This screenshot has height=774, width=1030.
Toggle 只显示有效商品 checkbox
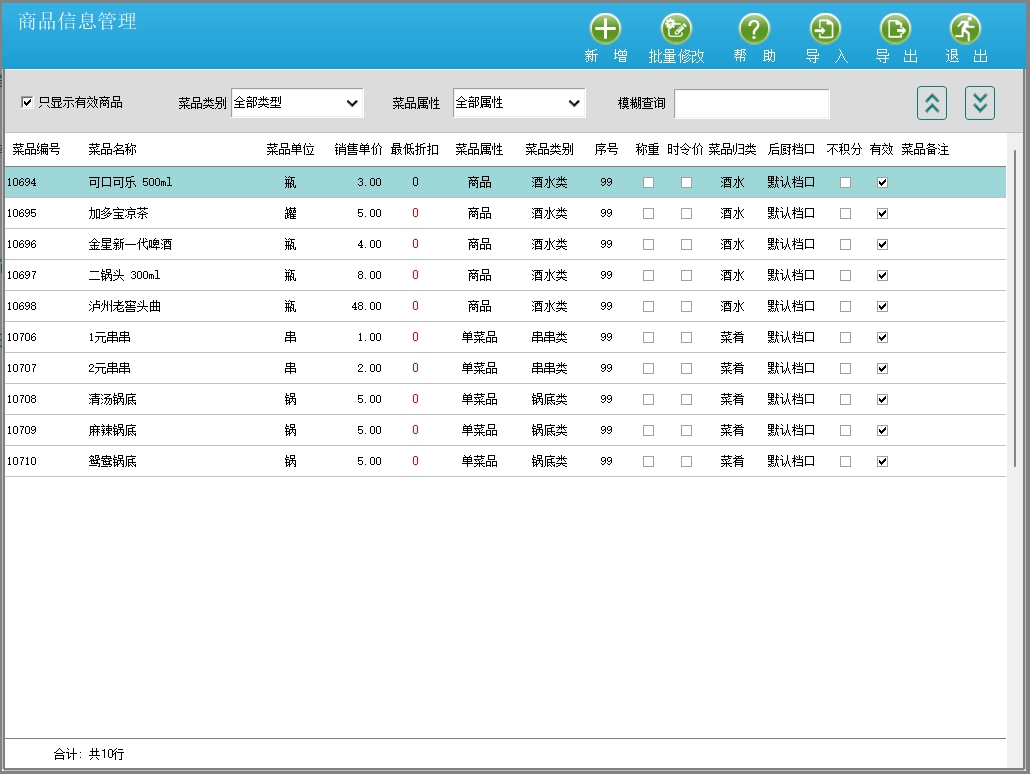(27, 102)
